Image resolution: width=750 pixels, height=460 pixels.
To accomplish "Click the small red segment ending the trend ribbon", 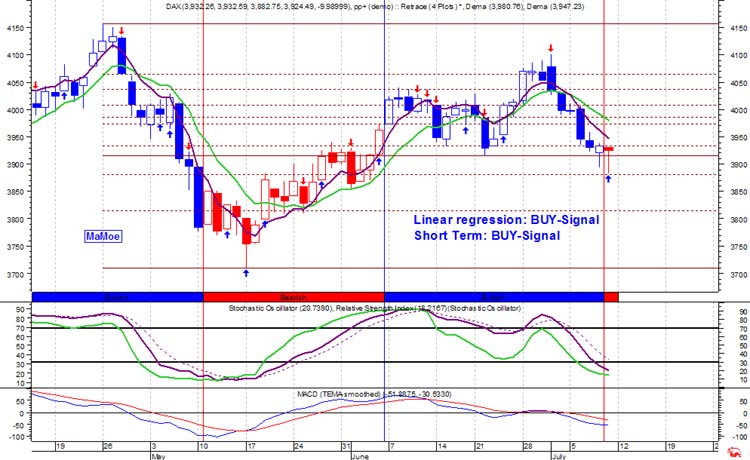I will click(611, 297).
